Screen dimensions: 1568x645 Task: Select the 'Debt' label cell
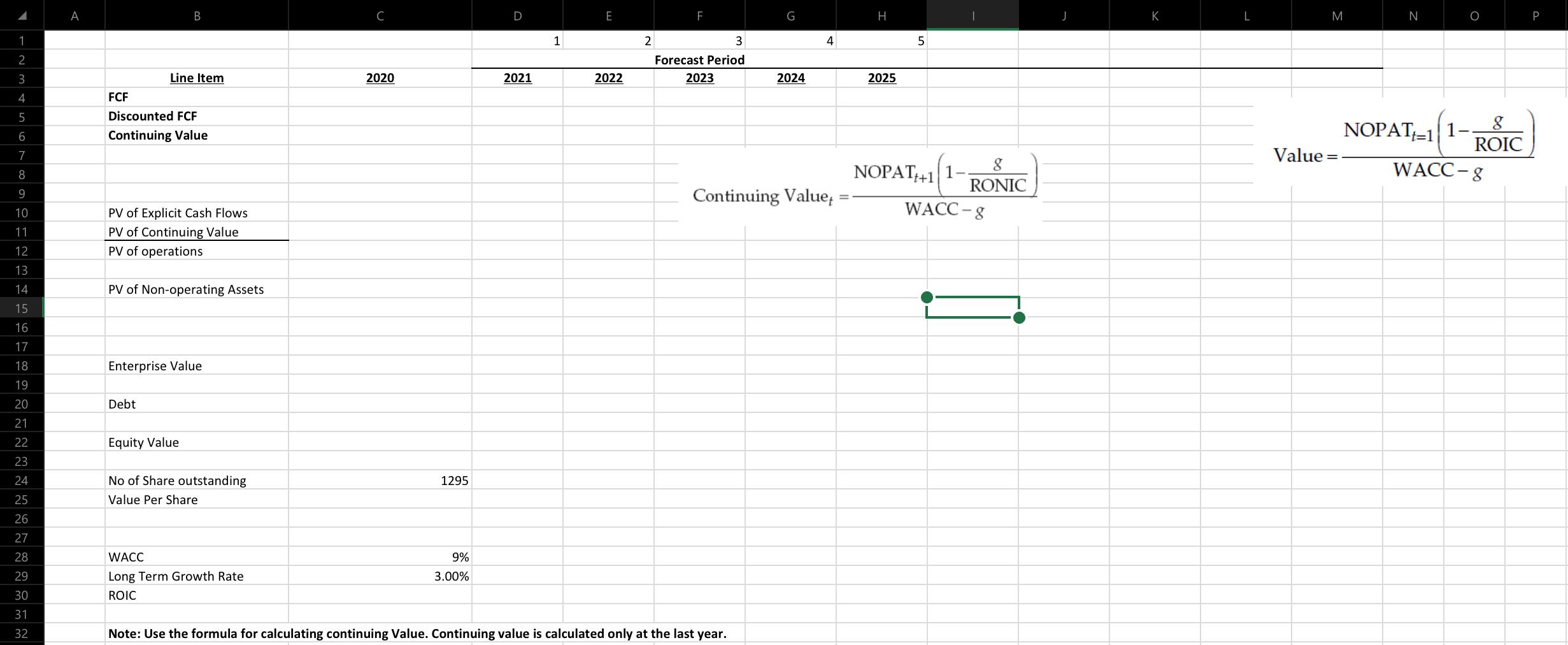[197, 403]
